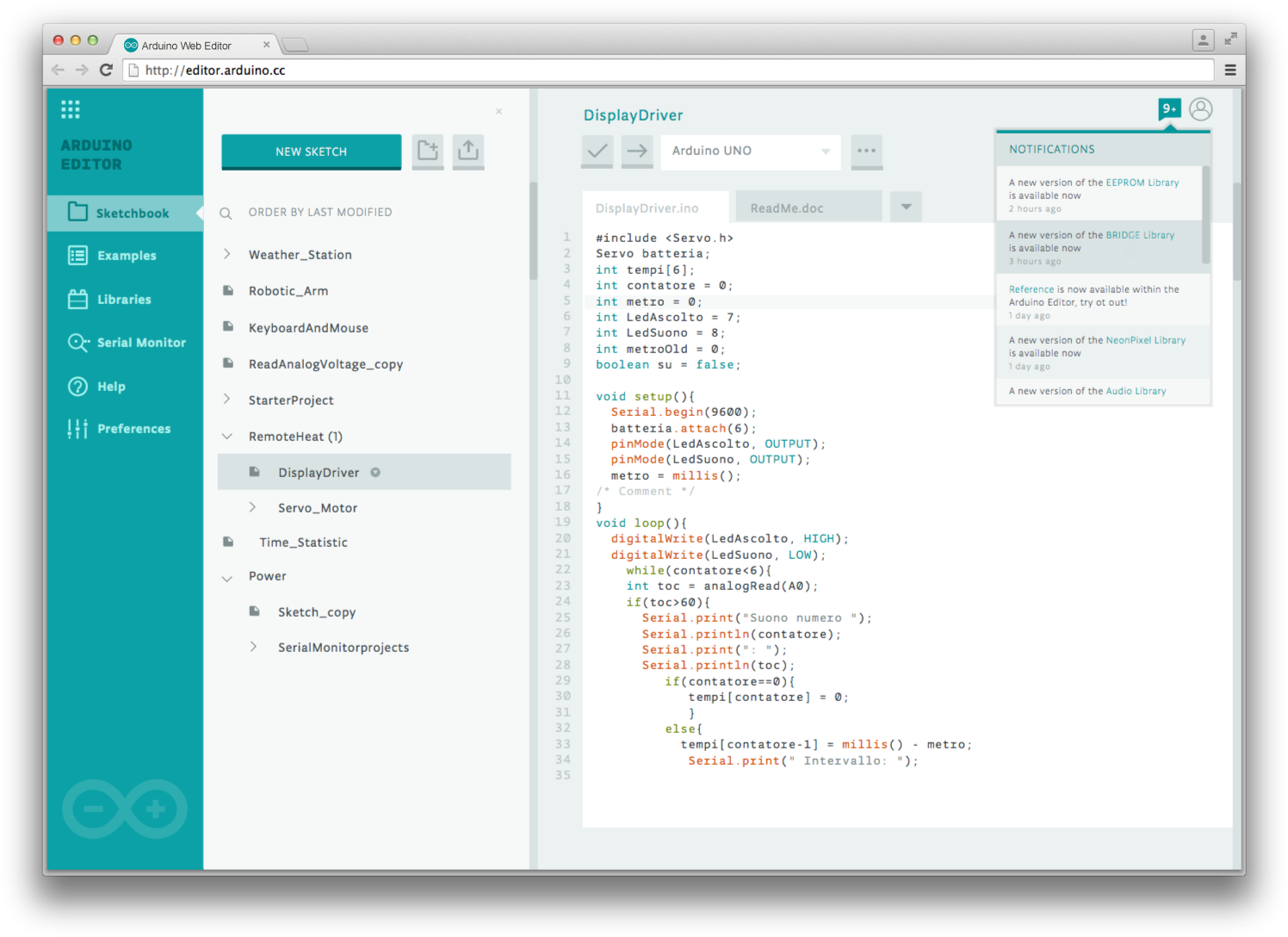
Task: Click the NEW SKETCH button
Action: (x=312, y=152)
